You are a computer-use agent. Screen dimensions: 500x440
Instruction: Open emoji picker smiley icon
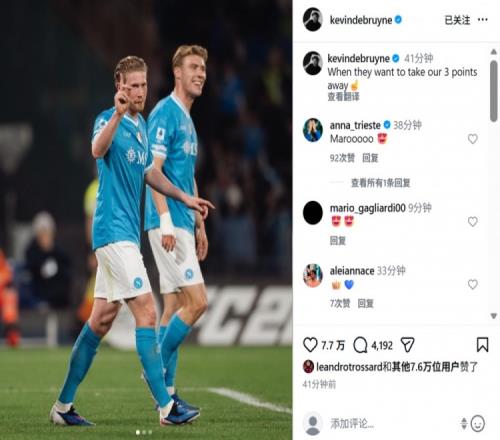point(478,424)
